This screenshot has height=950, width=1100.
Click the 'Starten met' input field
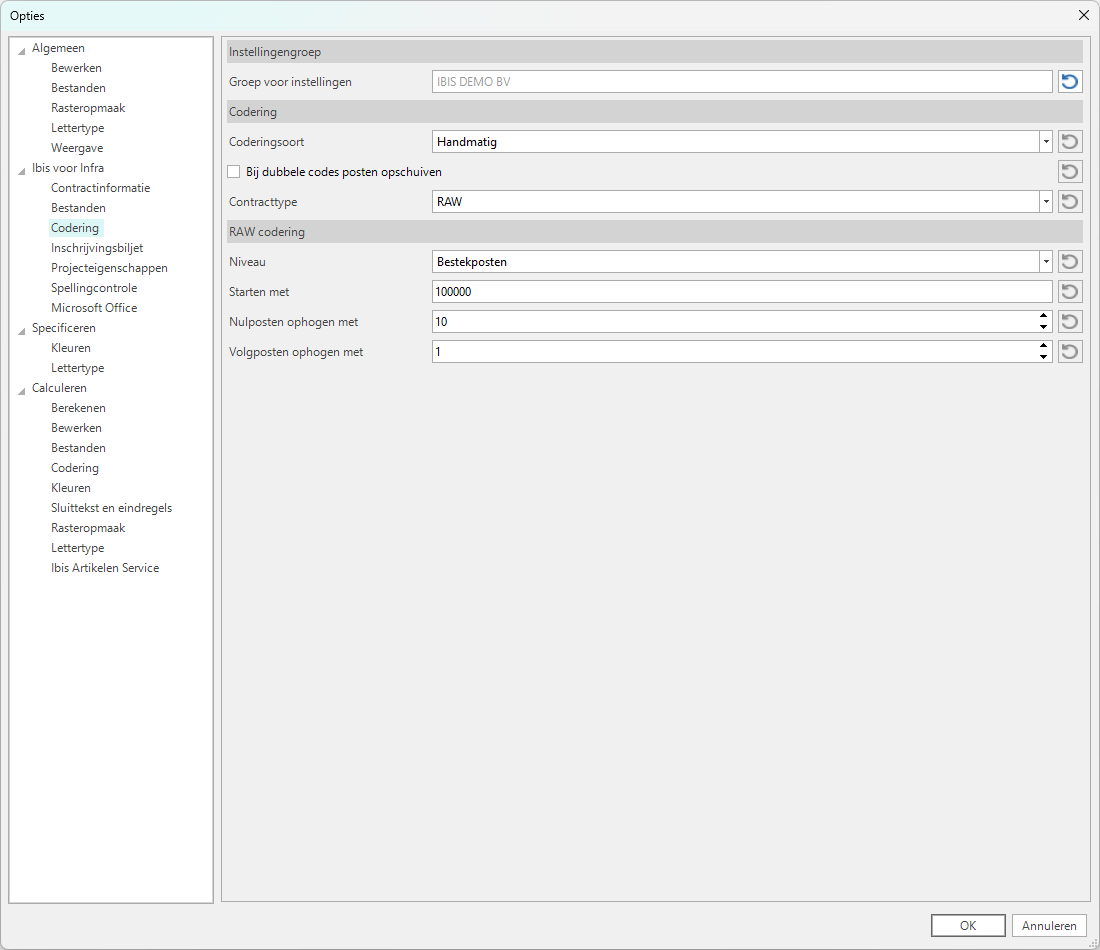[740, 292]
